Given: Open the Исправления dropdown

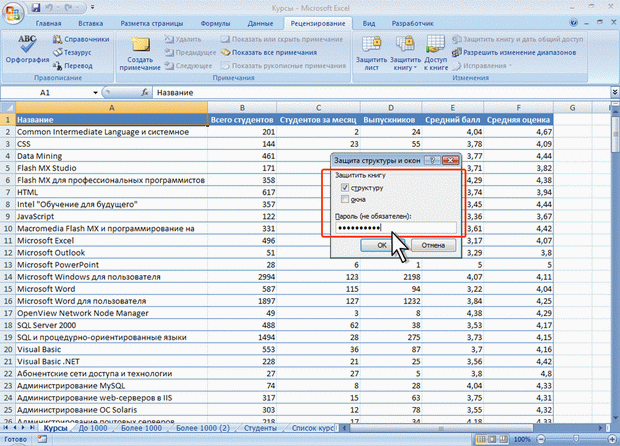Looking at the screenshot, I should point(481,66).
